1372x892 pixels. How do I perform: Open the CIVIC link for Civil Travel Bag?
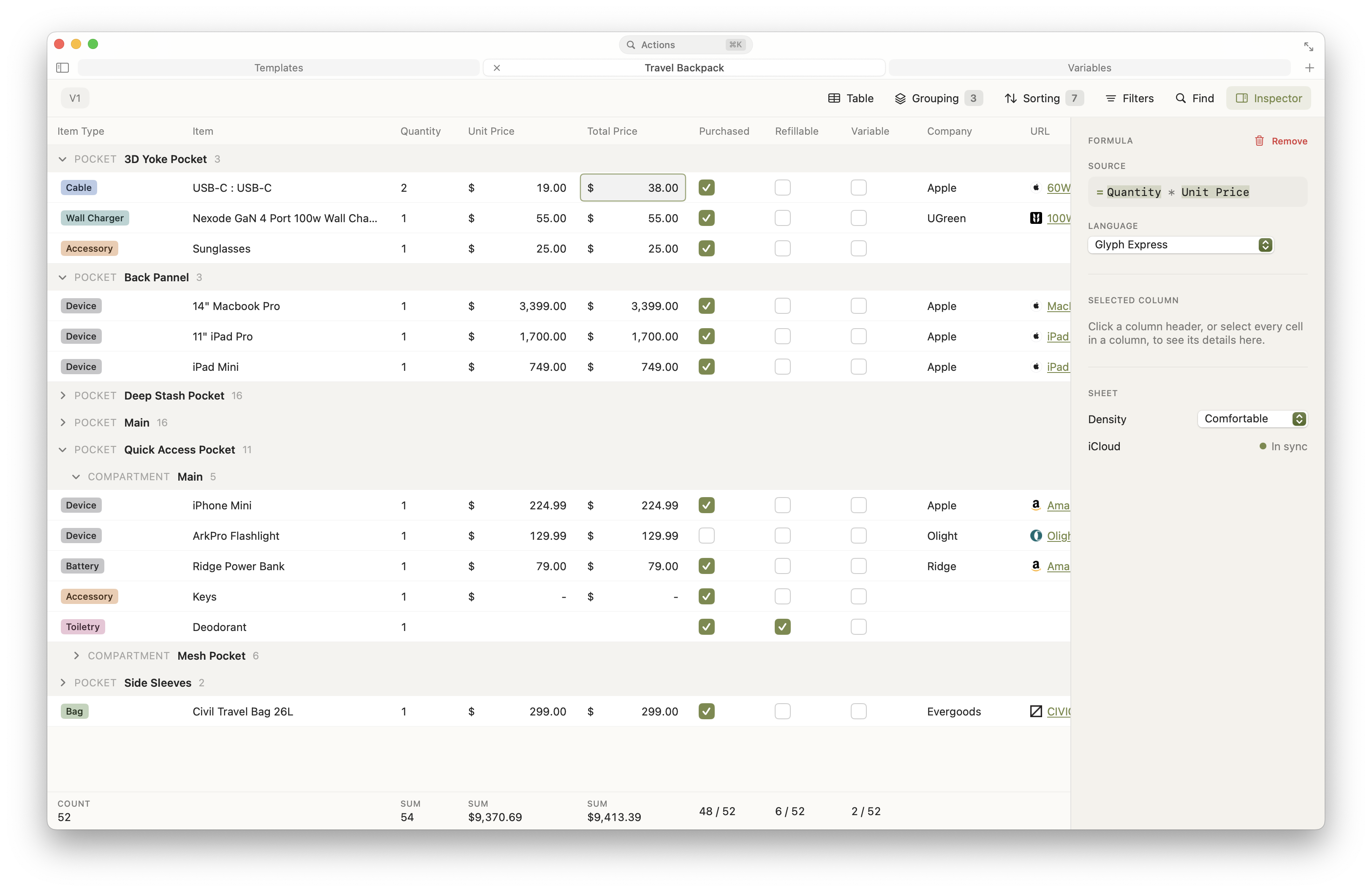1059,712
